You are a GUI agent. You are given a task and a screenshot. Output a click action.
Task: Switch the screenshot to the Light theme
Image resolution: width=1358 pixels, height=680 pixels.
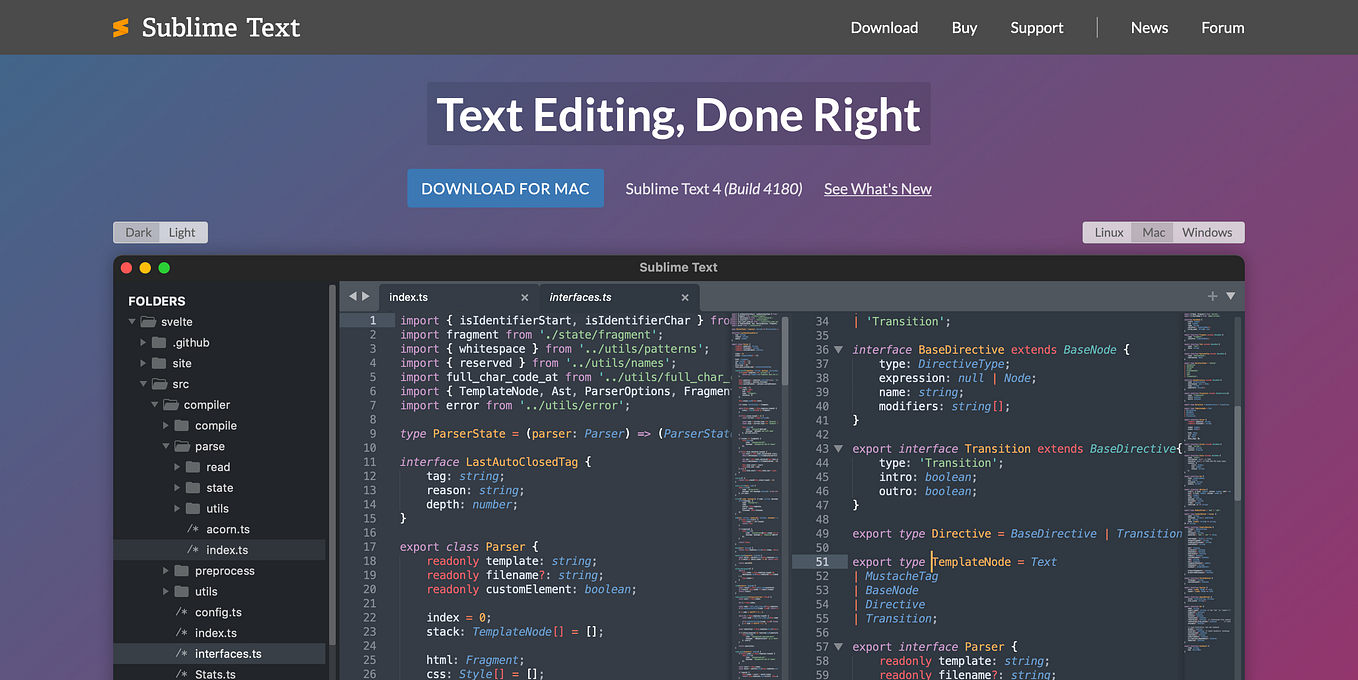click(181, 232)
